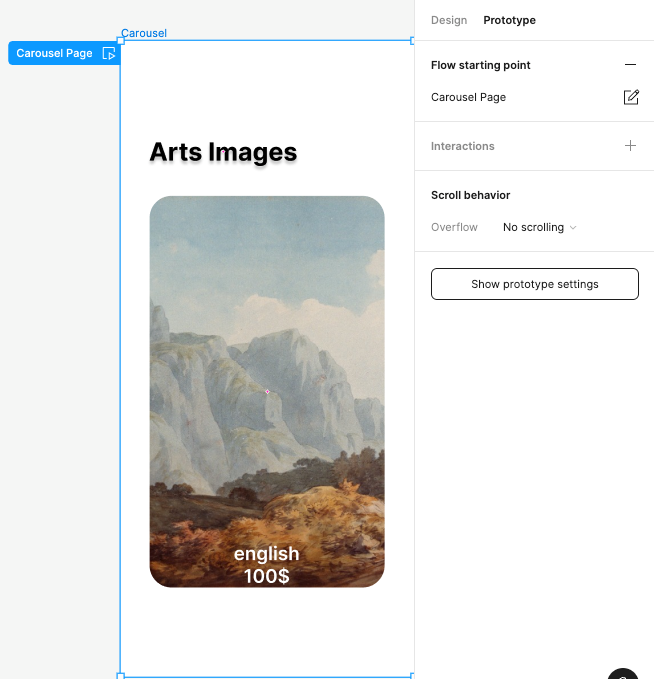Open the Overflow No scrolling dropdown
This screenshot has height=679, width=654.
coord(539,227)
